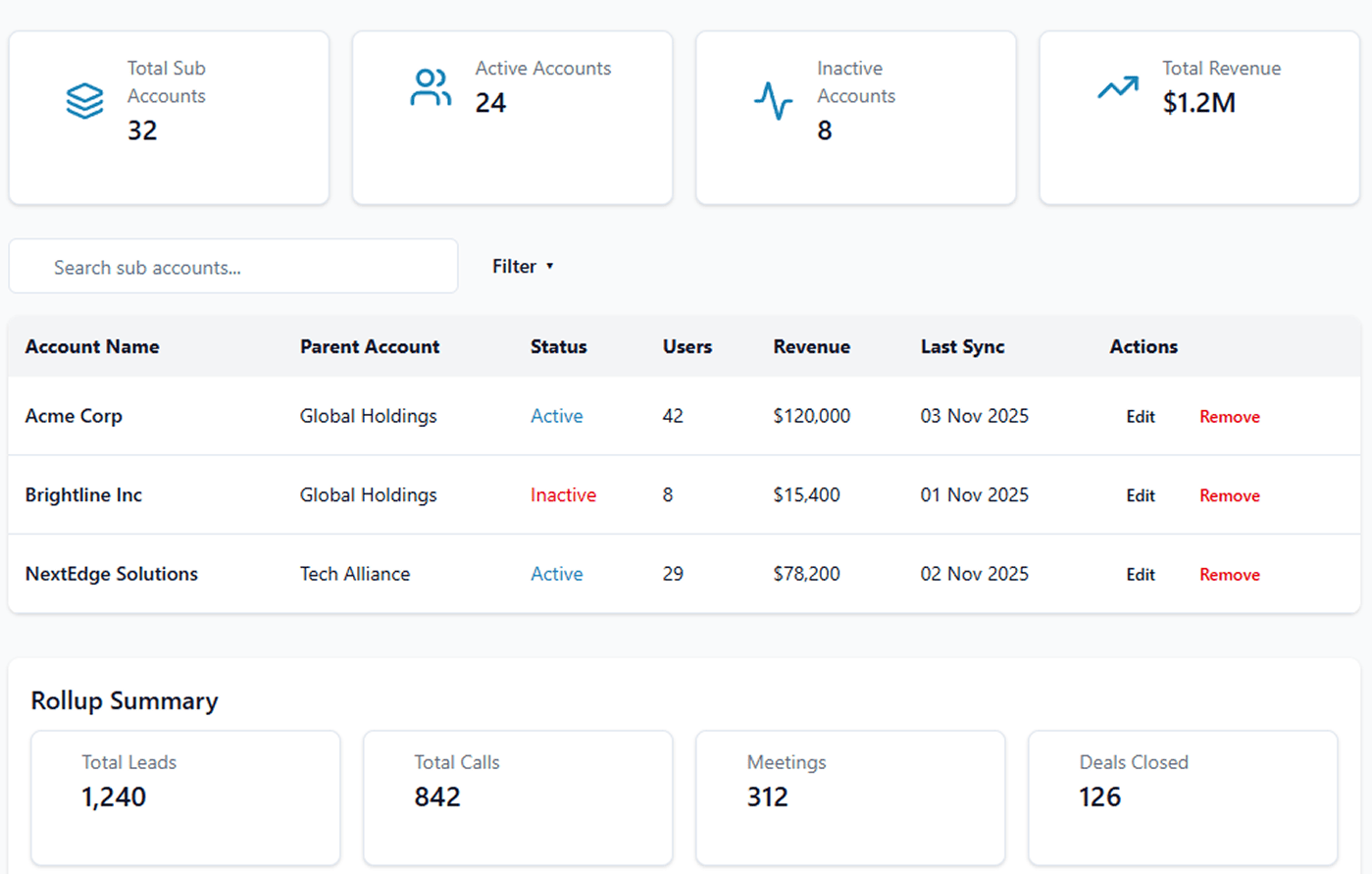Edit the Acme Corp account
Screen dimensions: 1372x874
tap(1140, 417)
